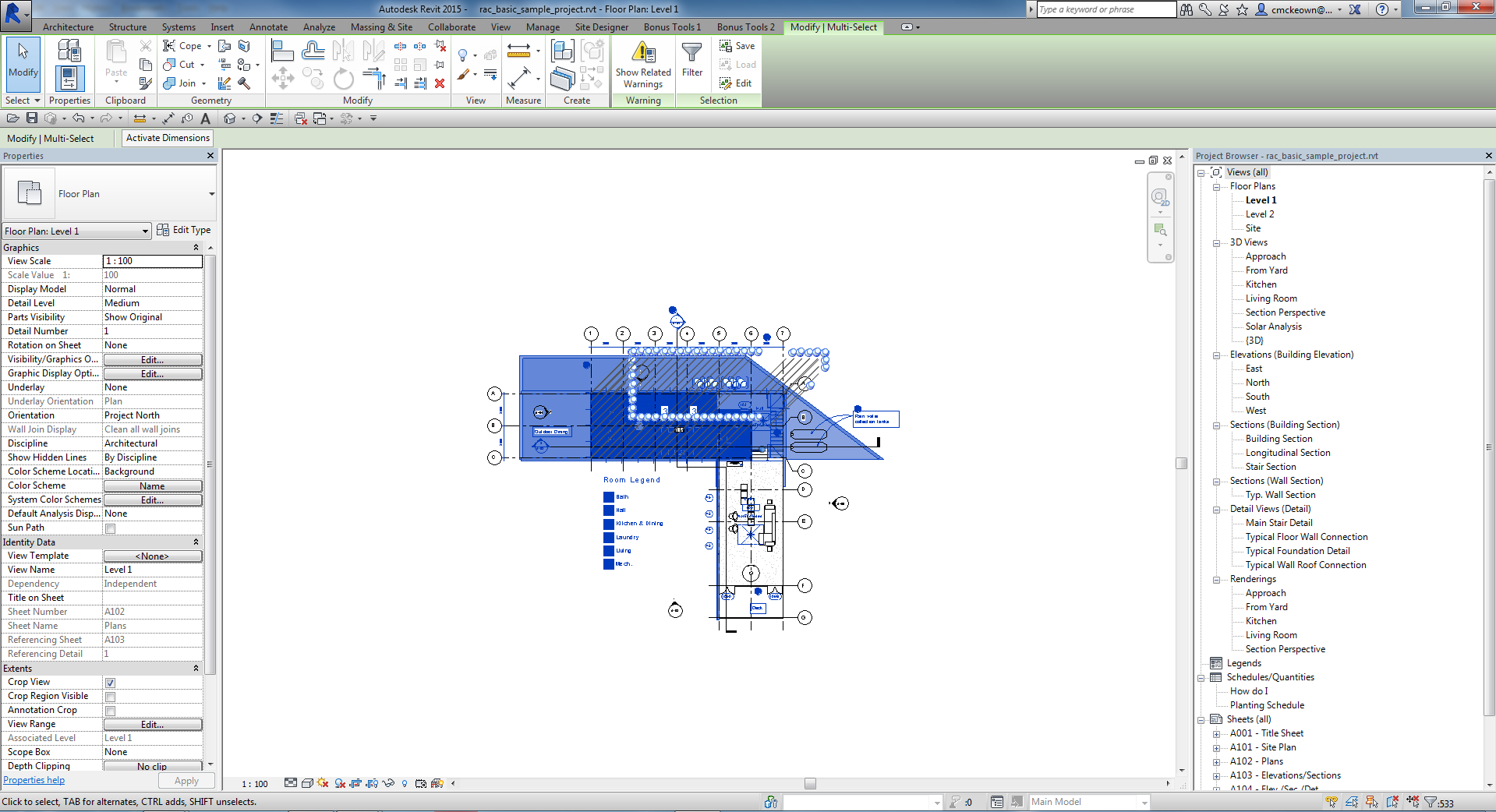Click the Activate Dimensions button
Viewport: 1496px width, 812px height.
point(168,138)
